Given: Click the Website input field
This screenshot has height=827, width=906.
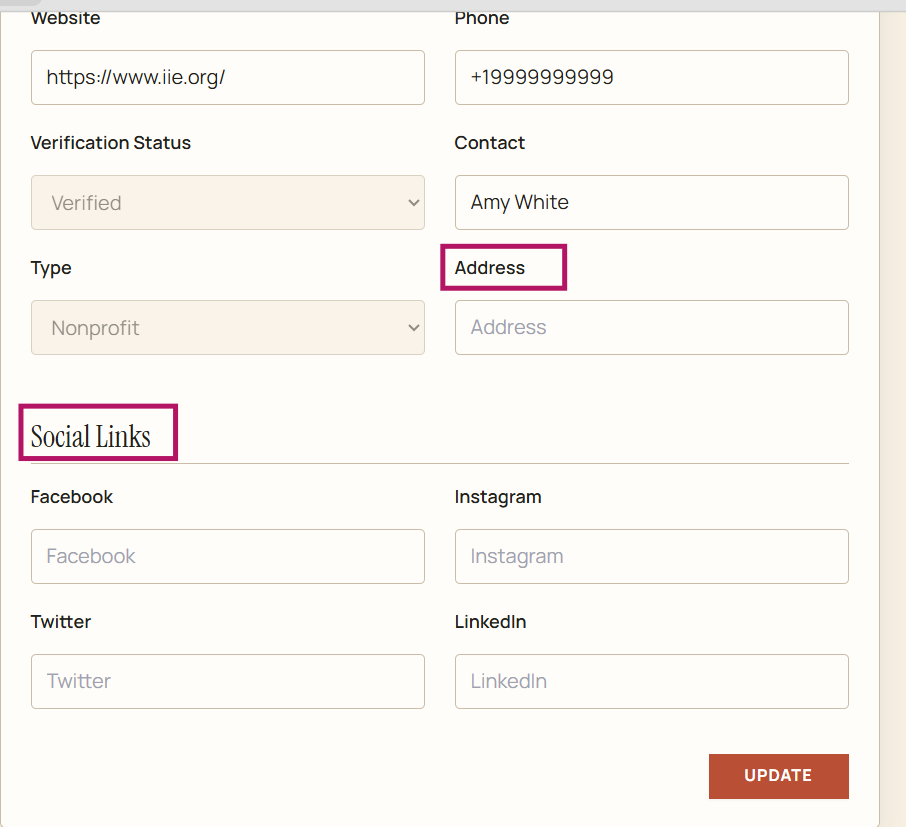Looking at the screenshot, I should pyautogui.click(x=228, y=77).
